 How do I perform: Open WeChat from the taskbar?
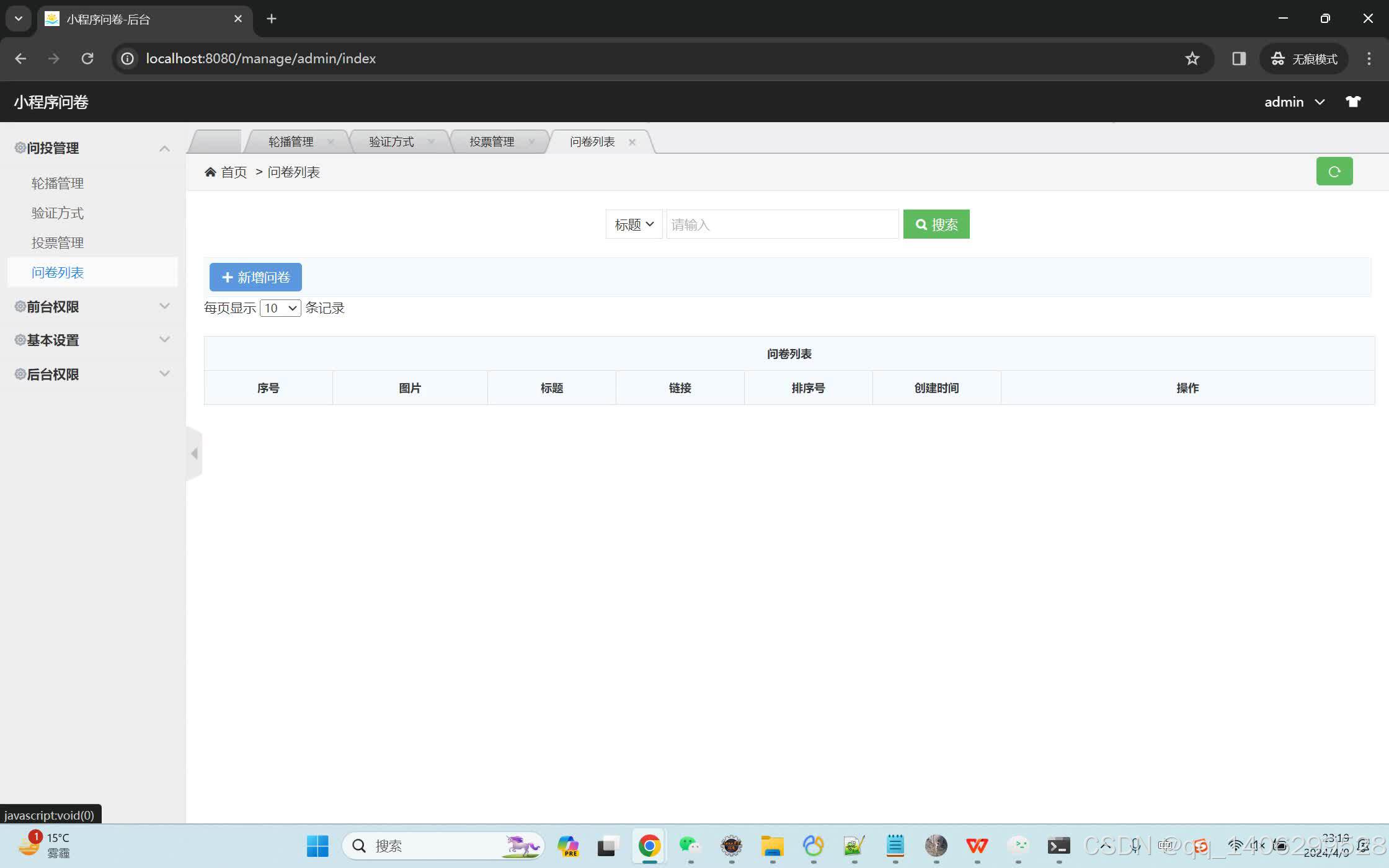690,846
